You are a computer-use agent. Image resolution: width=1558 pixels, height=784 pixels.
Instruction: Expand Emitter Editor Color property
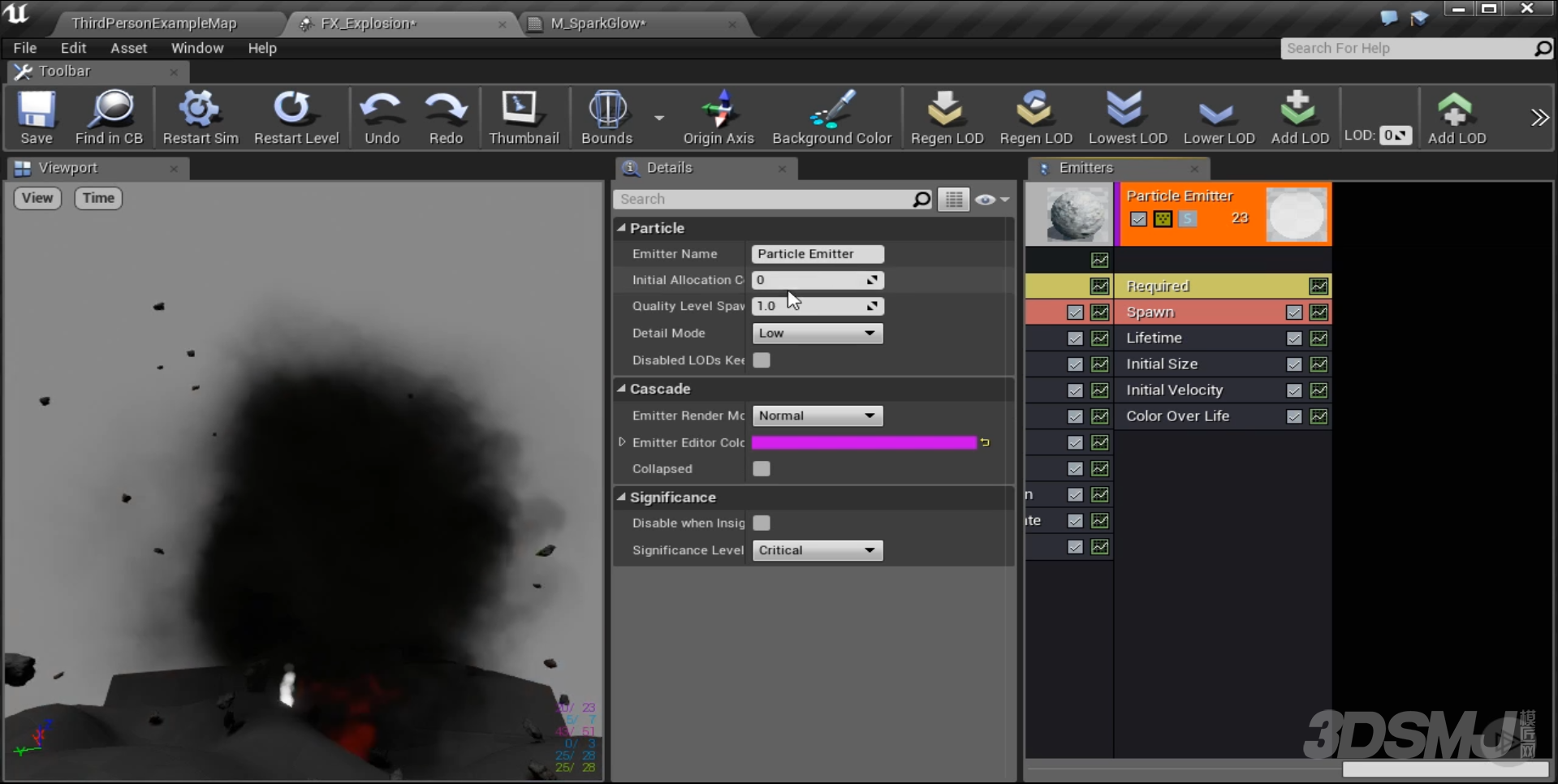point(622,442)
